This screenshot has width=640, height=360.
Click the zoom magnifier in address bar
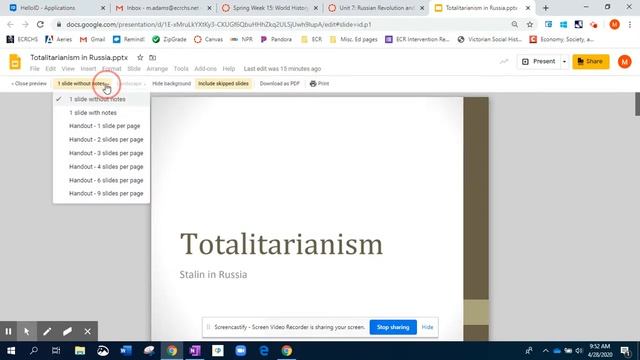(515, 24)
